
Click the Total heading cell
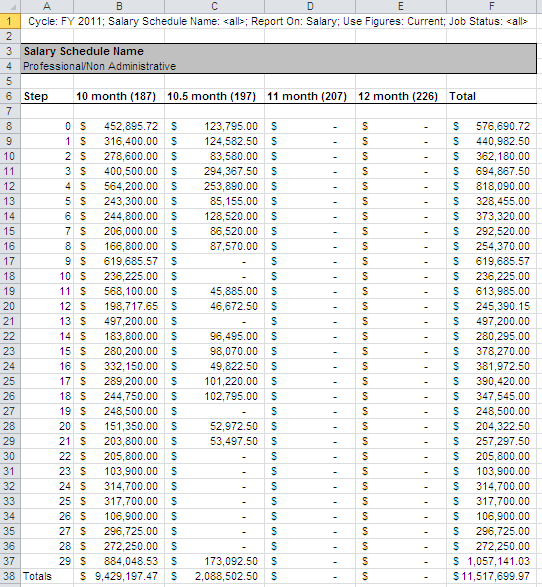(x=491, y=96)
